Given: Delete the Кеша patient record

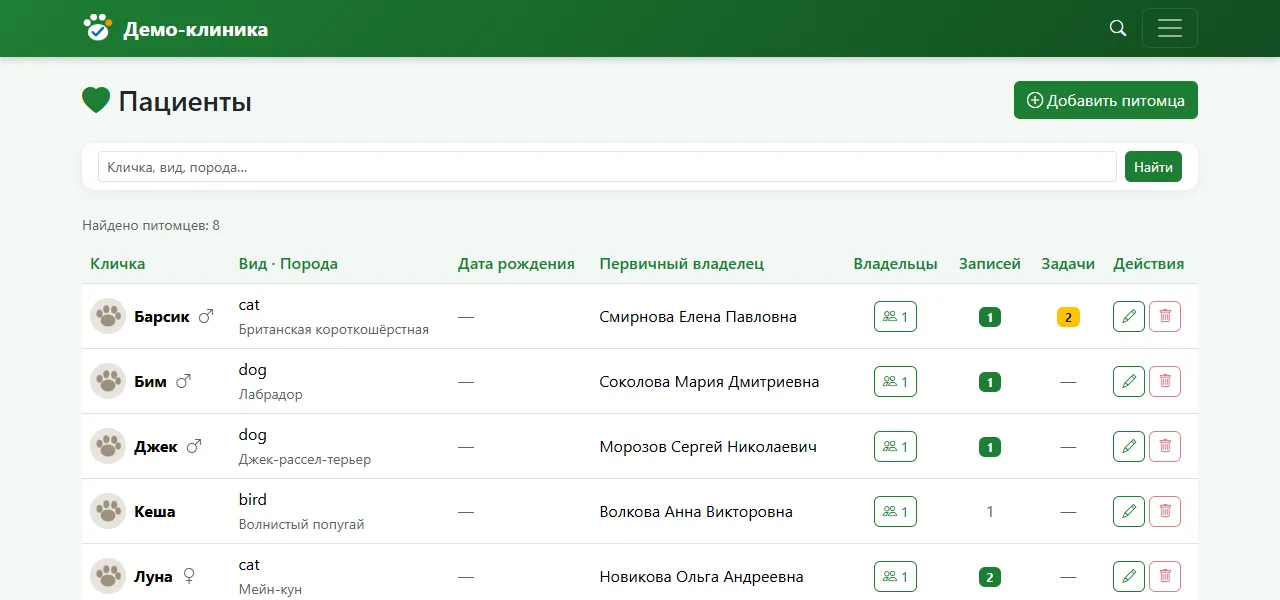Looking at the screenshot, I should point(1165,511).
